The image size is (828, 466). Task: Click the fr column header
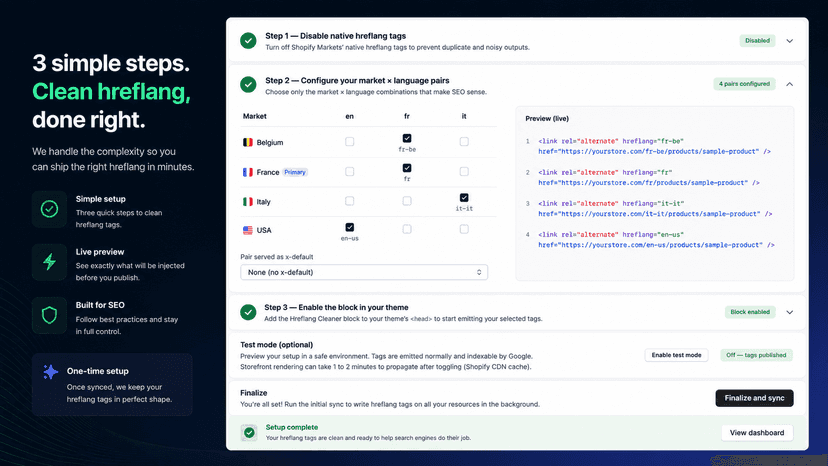pos(407,116)
